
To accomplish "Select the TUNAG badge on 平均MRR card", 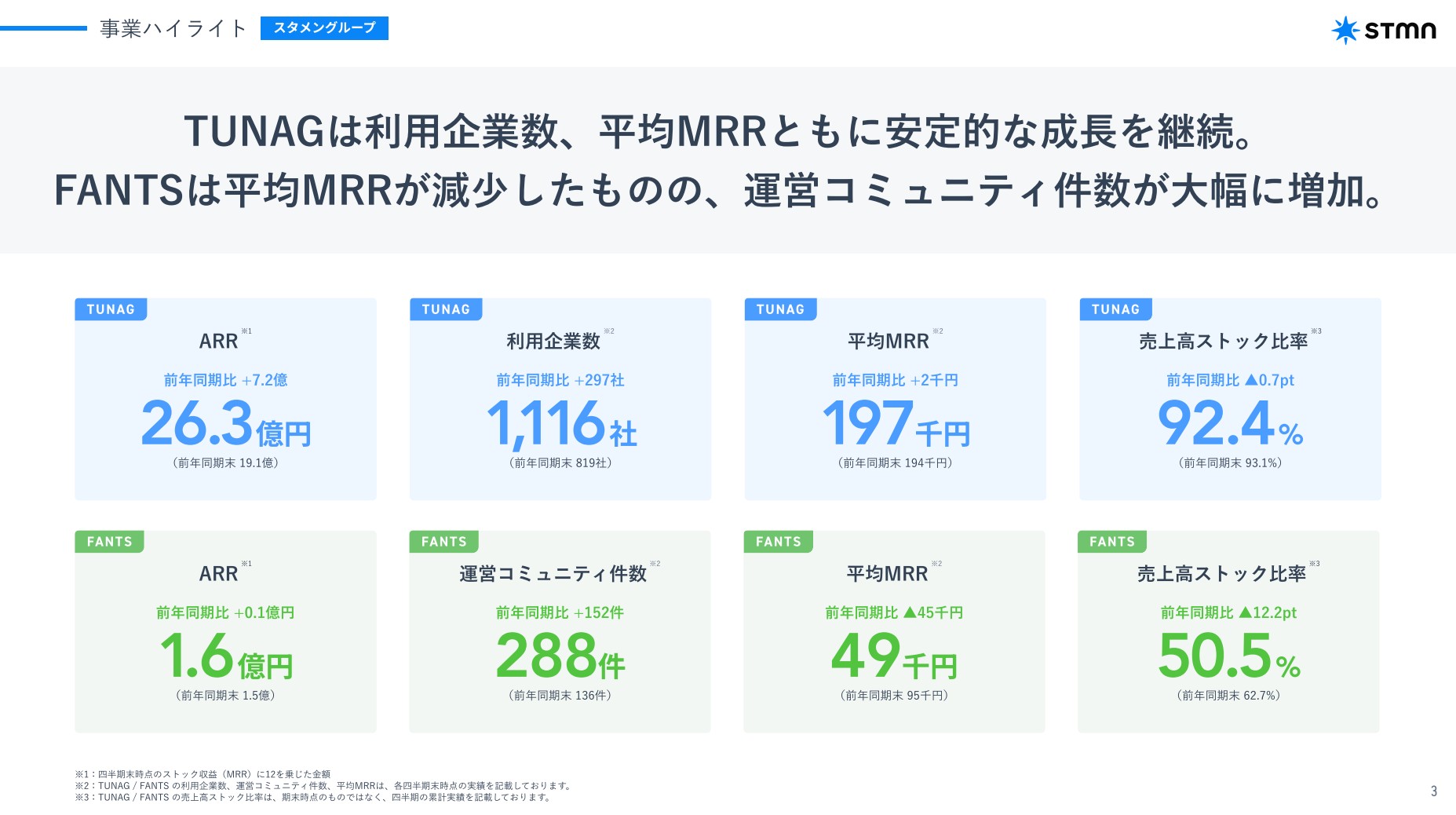I will (x=782, y=309).
